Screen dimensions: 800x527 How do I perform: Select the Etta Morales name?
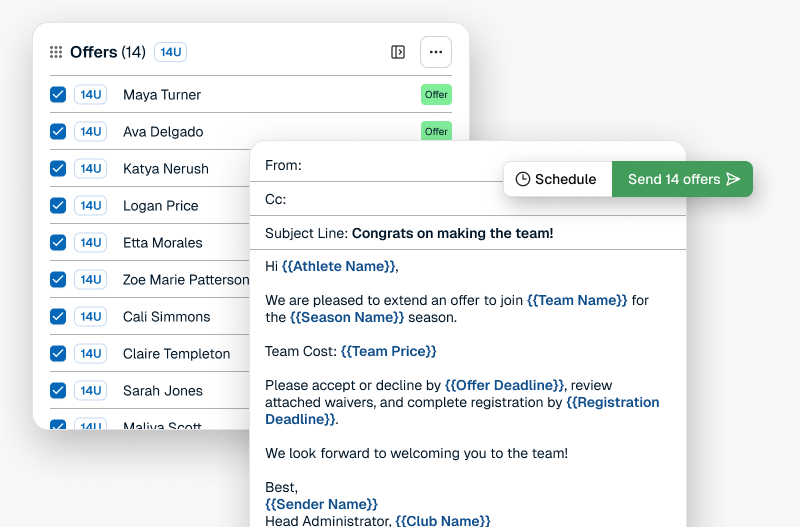[x=163, y=243]
